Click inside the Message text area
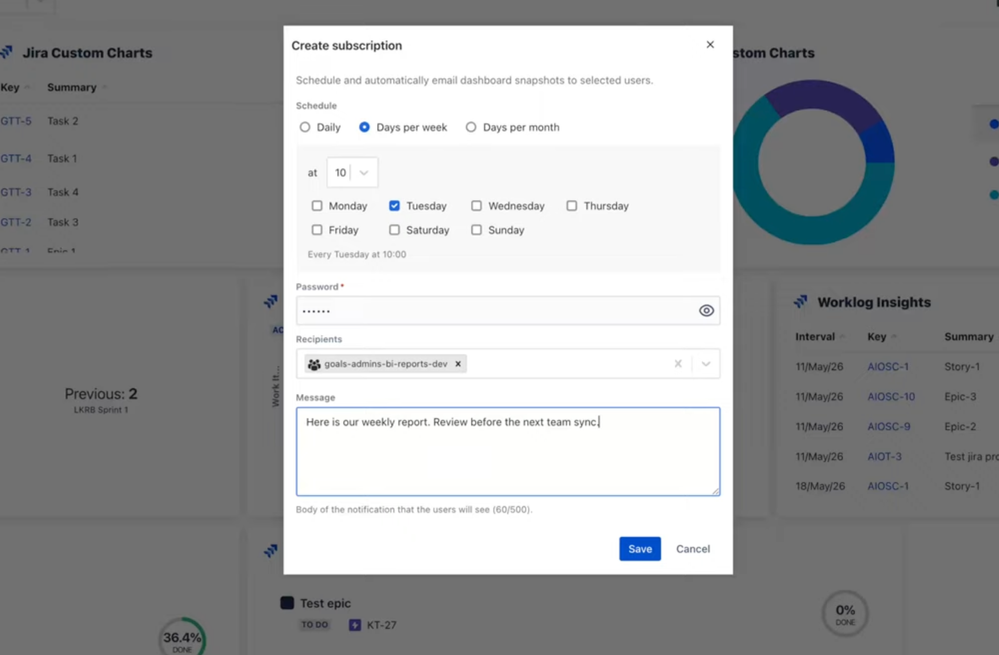Viewport: 999px width, 655px height. click(508, 452)
